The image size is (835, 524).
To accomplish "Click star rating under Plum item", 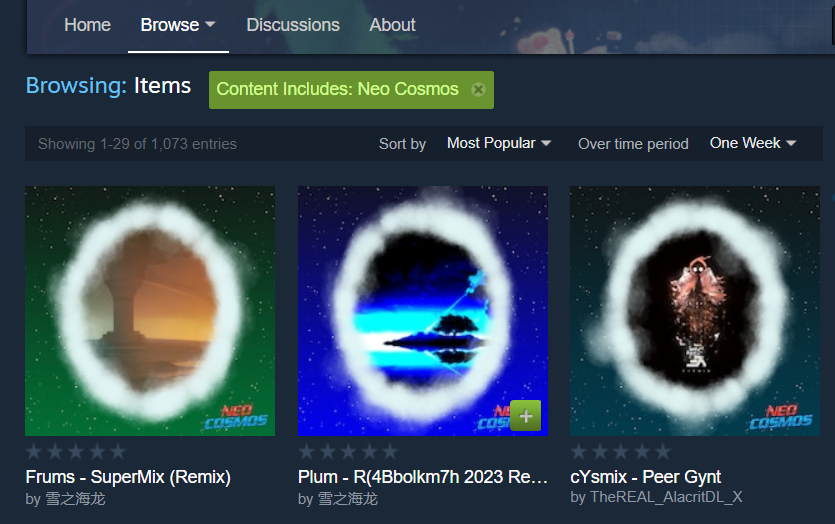I will (x=348, y=452).
